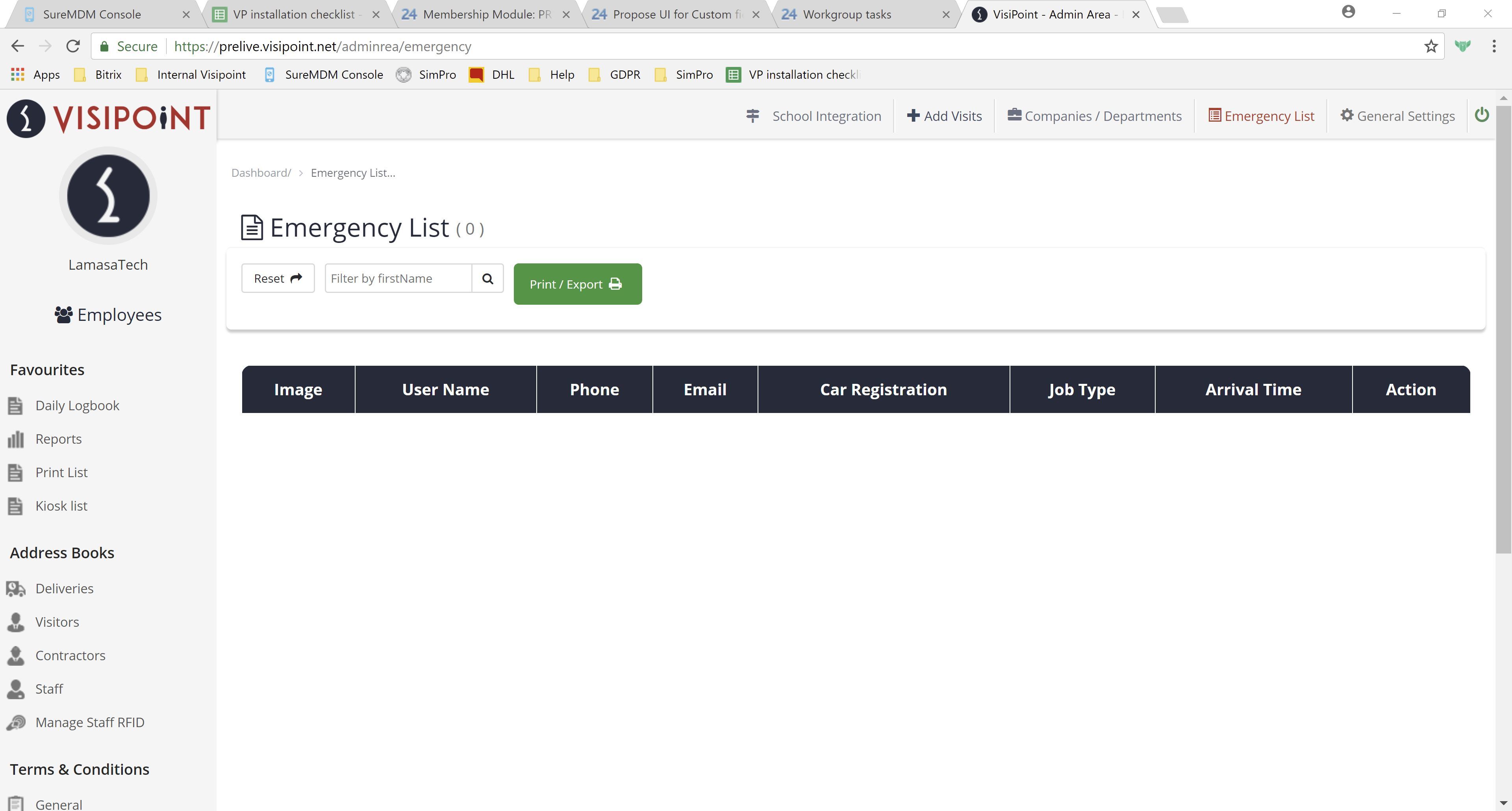Click the Visitors person icon
This screenshot has height=811, width=1512.
[15, 622]
